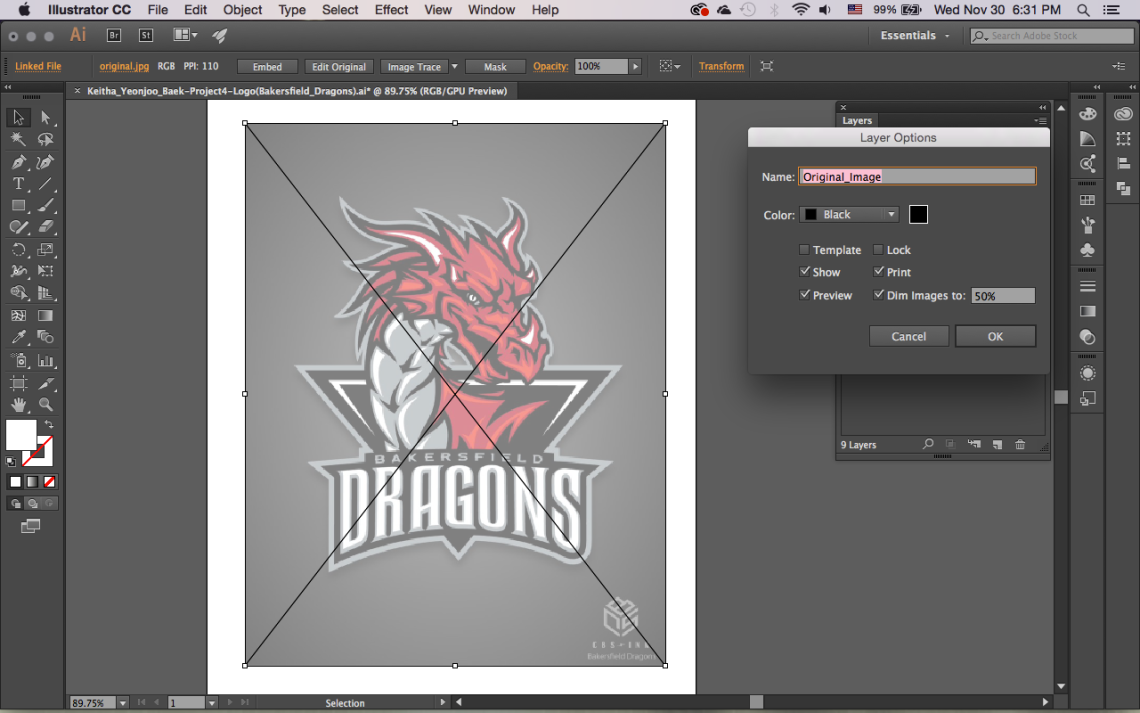Open the original.jpg linked file link
The image size is (1140, 713).
[x=124, y=65]
